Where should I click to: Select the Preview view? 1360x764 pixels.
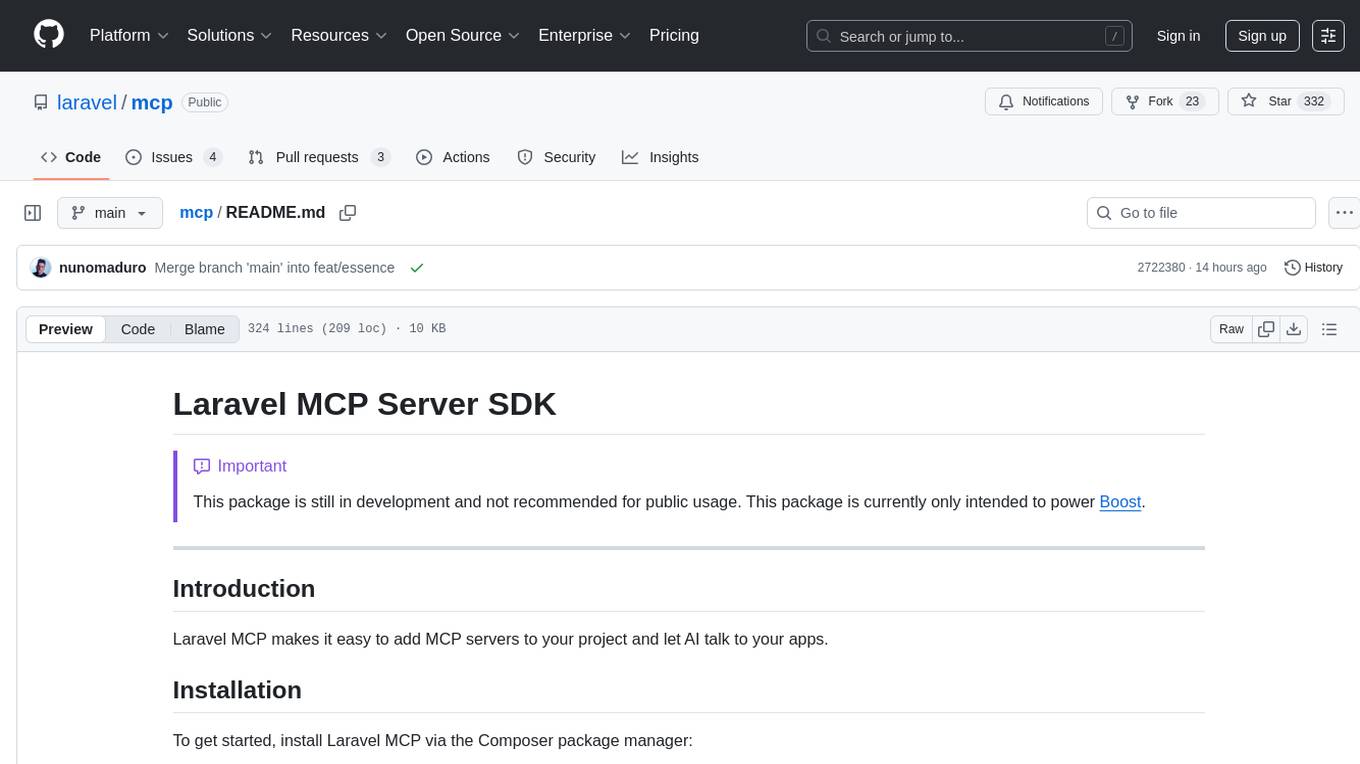[x=66, y=329]
